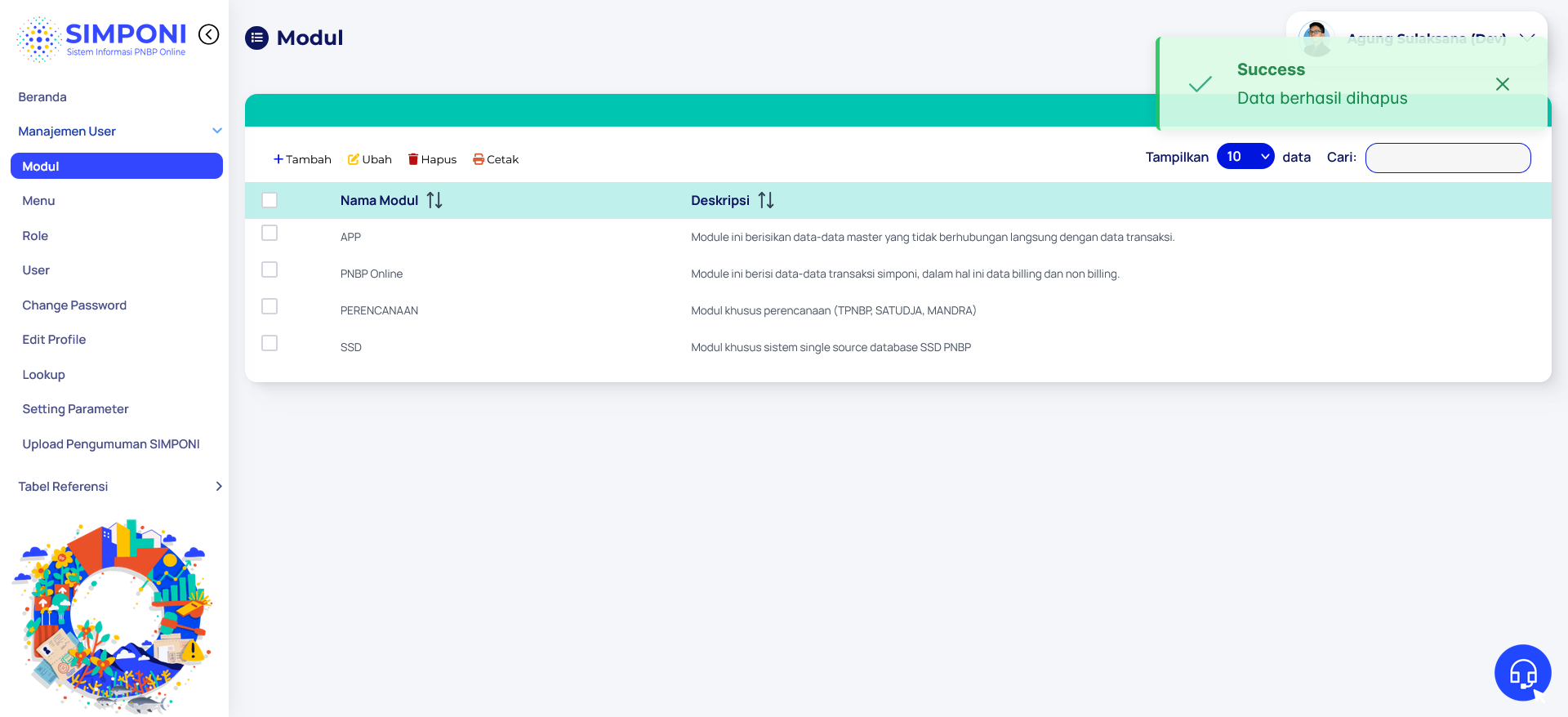Click the Modul page list icon
The image size is (1568, 717).
(x=256, y=38)
